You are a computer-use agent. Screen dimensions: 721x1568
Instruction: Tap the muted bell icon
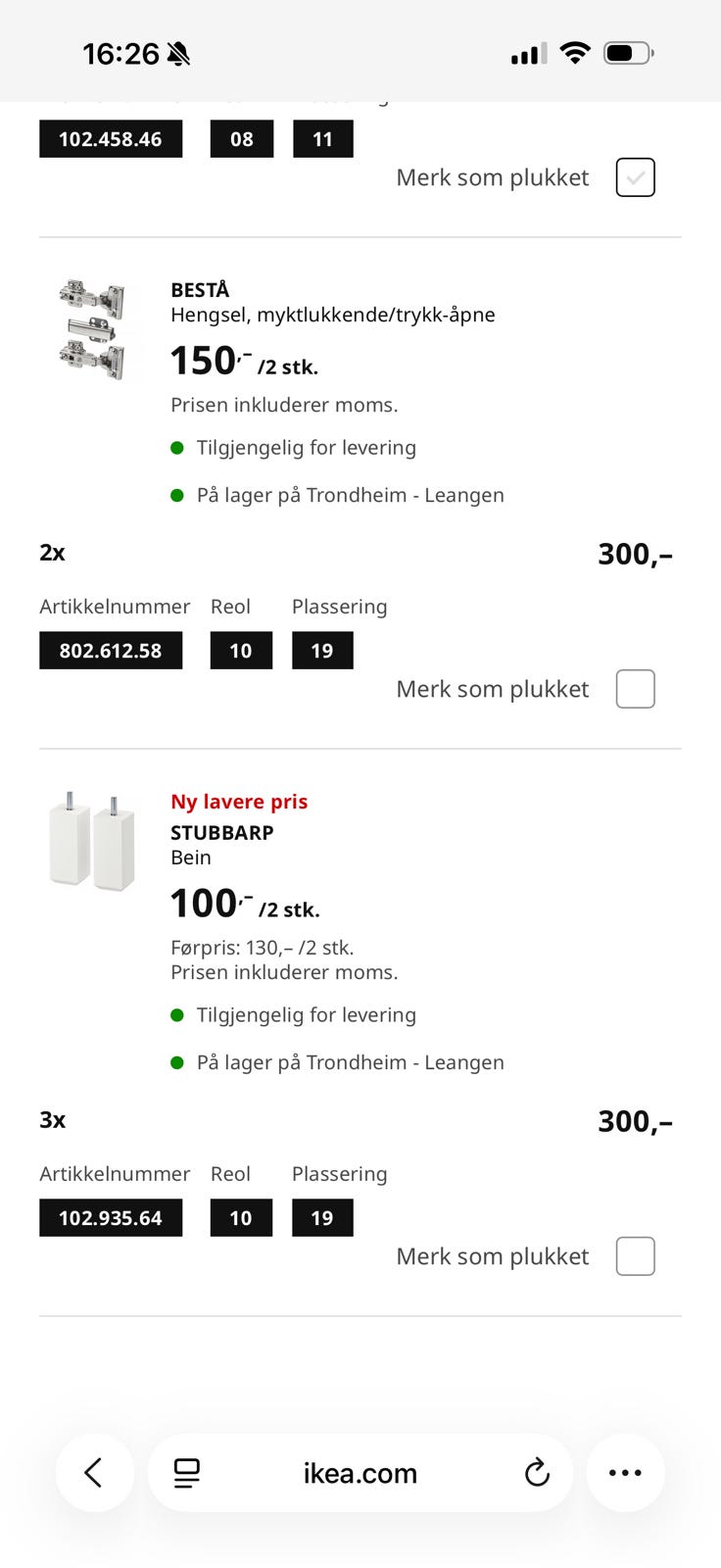(x=178, y=54)
